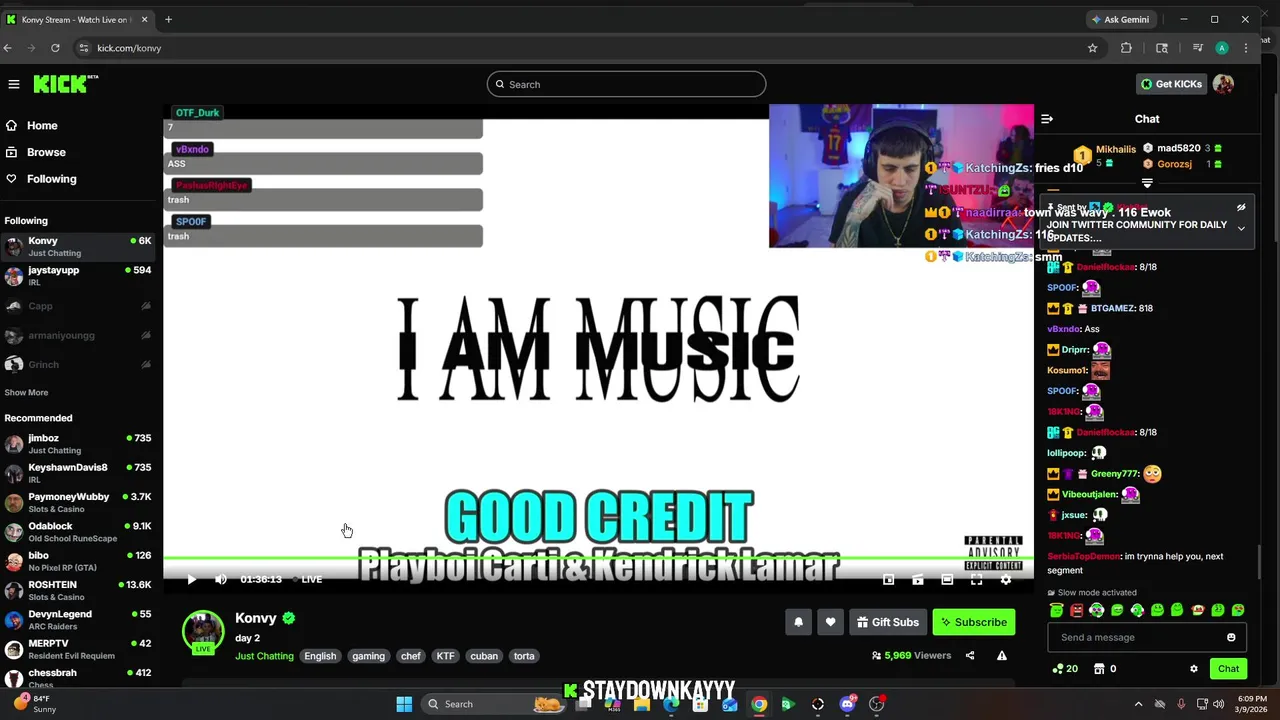Click the green Chat send button
The width and height of the screenshot is (1280, 720).
(1228, 669)
